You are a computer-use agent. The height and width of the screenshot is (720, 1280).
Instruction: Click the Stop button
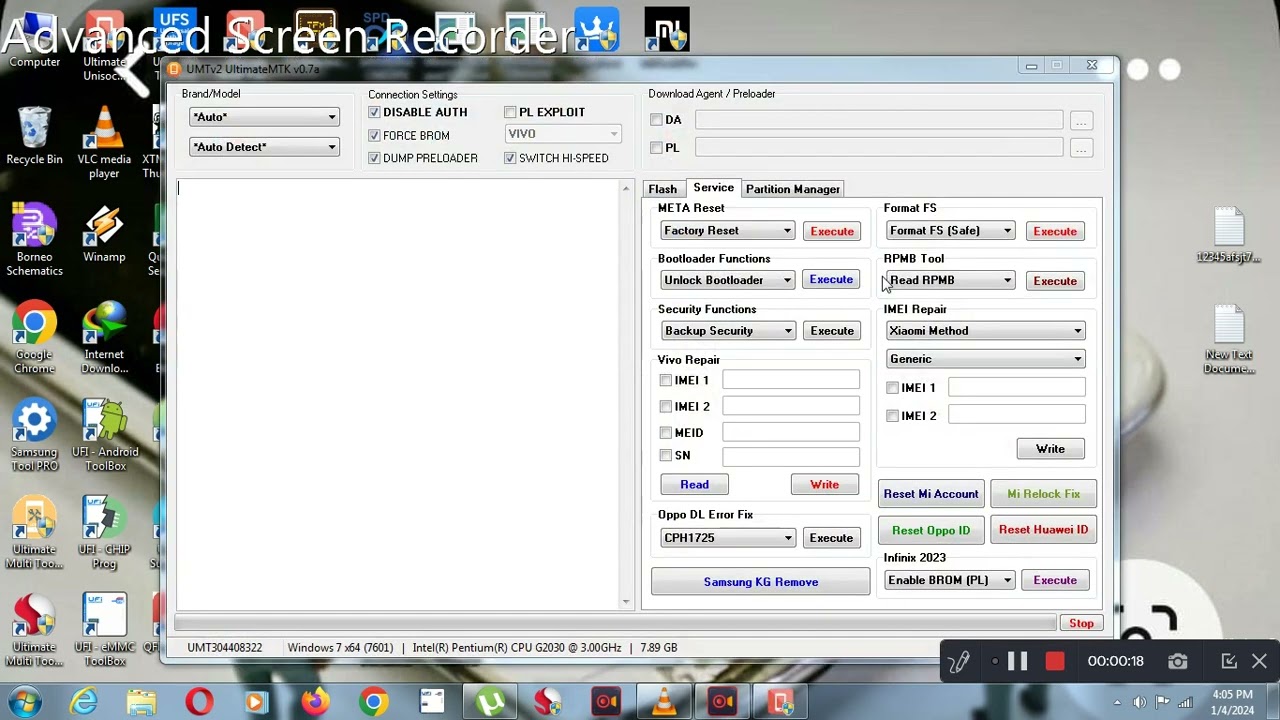[x=1081, y=623]
